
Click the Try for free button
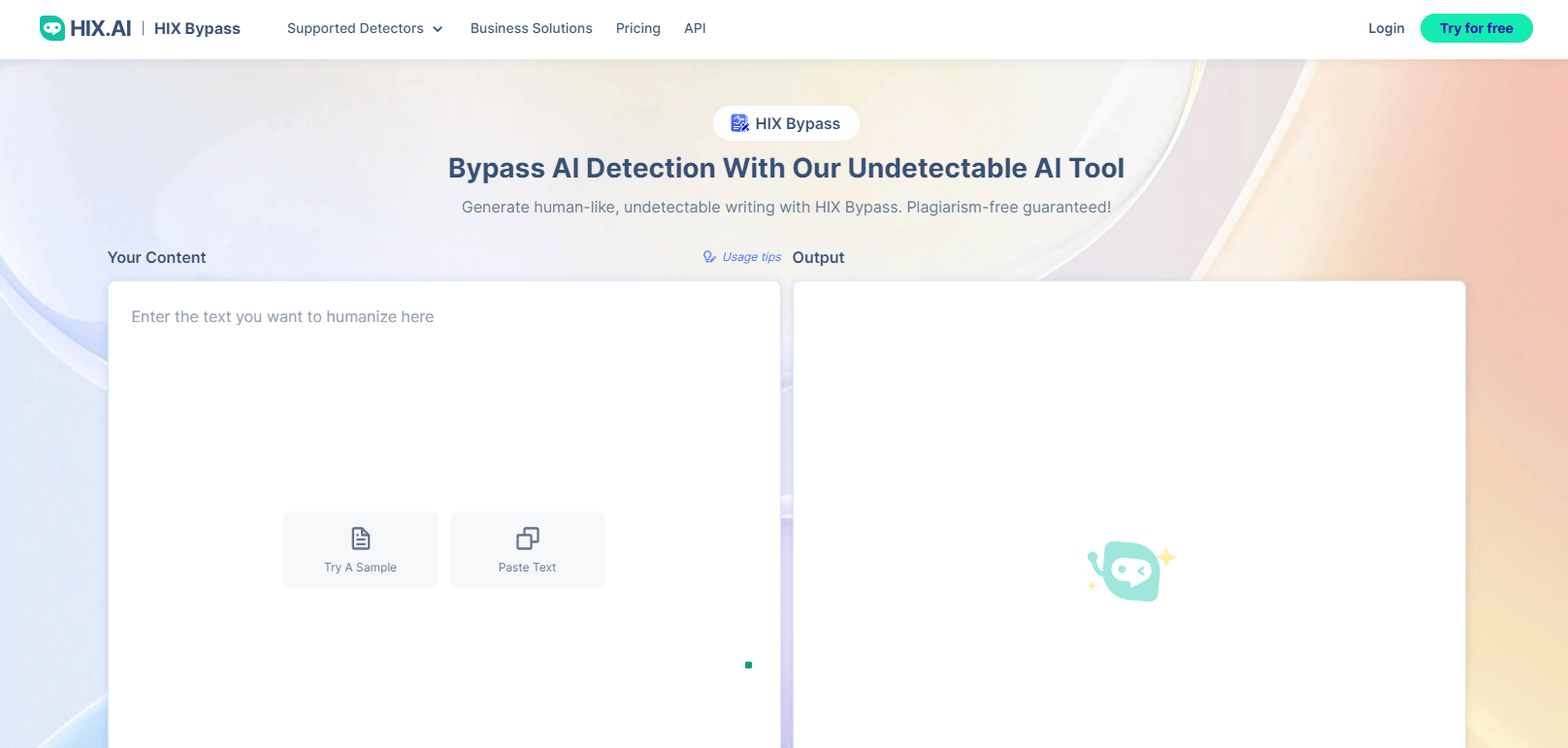click(x=1477, y=28)
